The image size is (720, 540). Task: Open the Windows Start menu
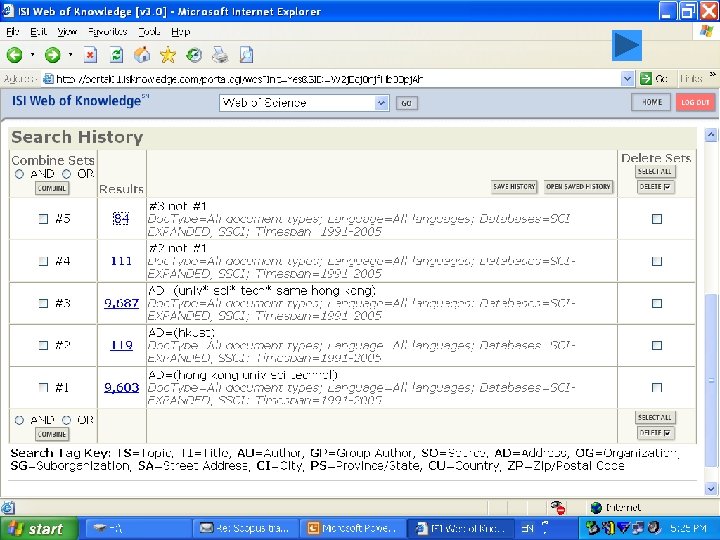39,529
